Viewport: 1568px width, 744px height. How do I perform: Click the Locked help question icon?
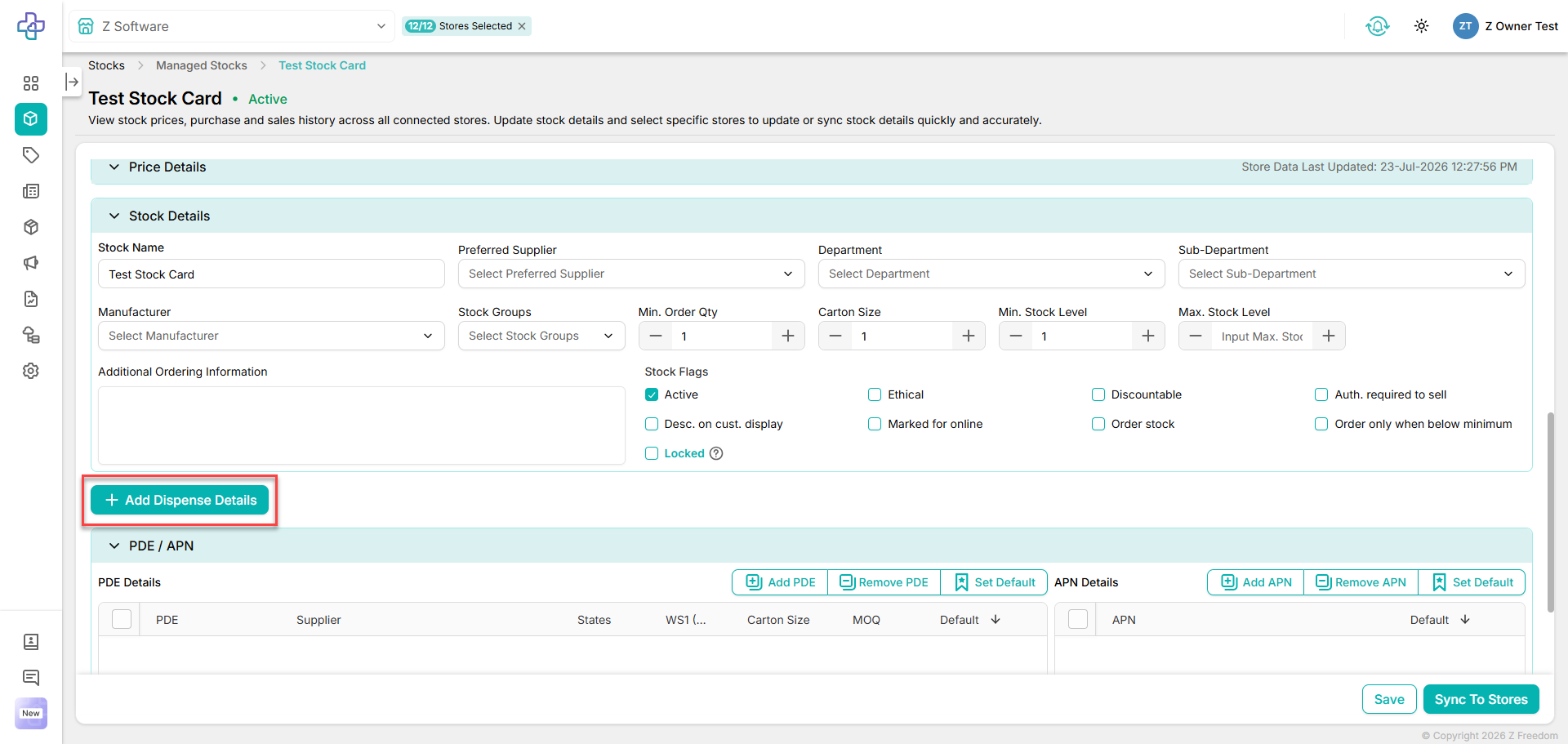pyautogui.click(x=716, y=453)
